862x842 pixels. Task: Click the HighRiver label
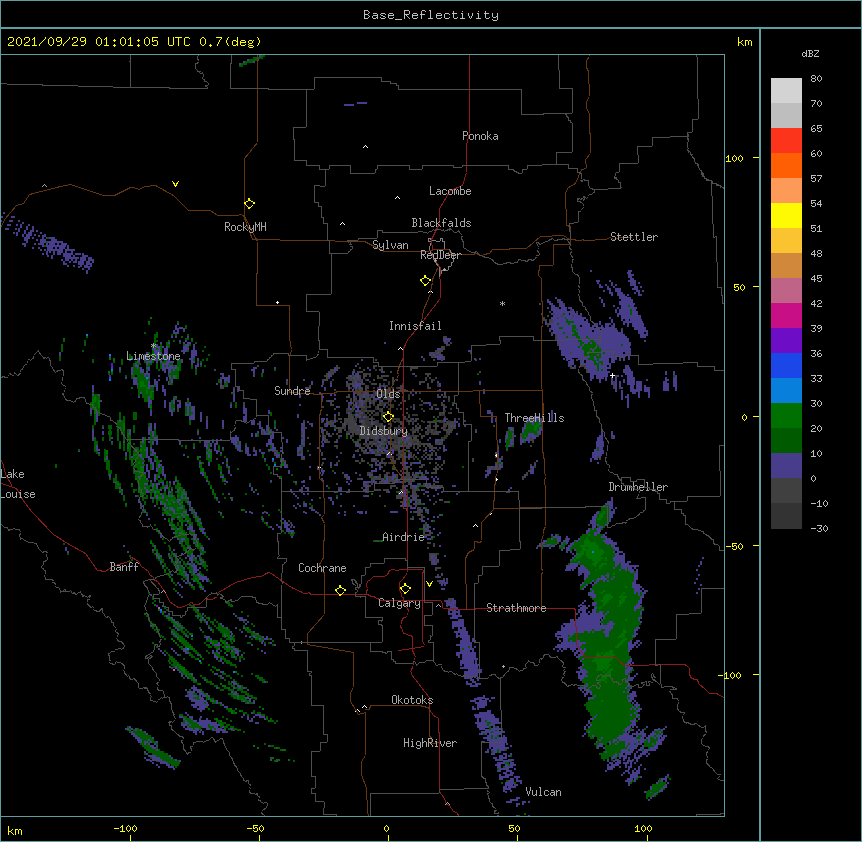[430, 743]
